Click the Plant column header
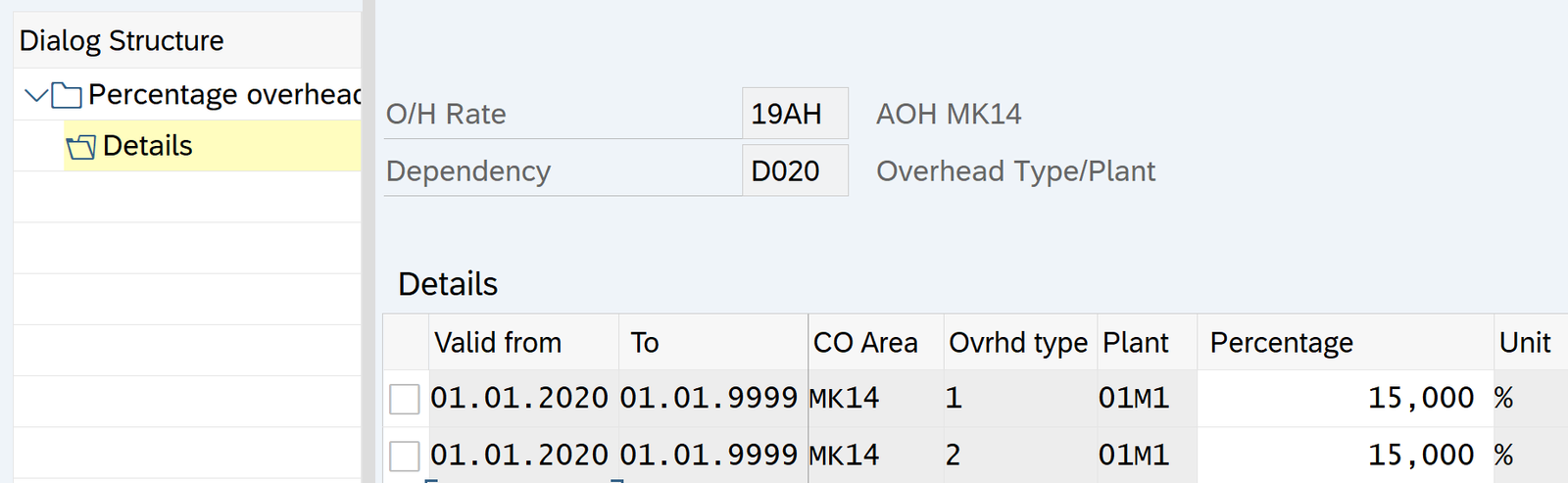This screenshot has width=1568, height=483. tap(1136, 343)
